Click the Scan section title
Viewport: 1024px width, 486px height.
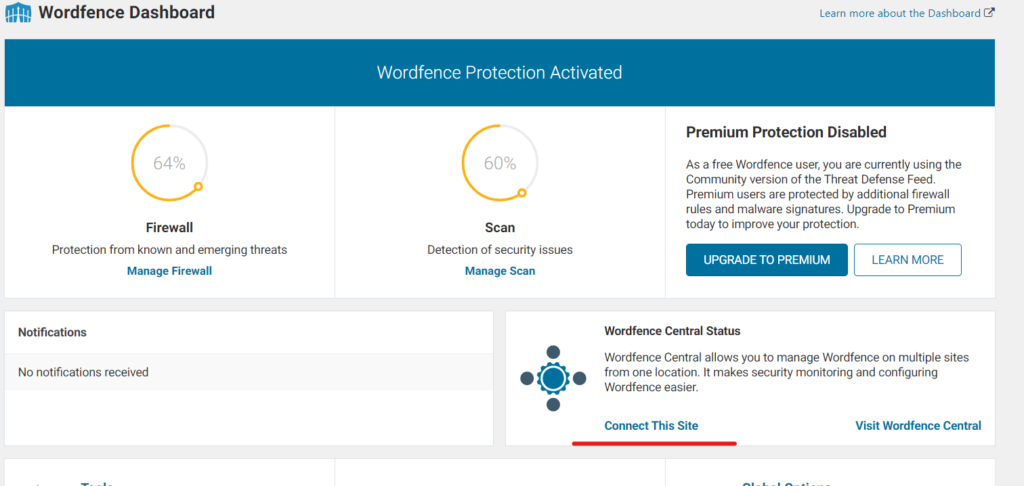500,228
